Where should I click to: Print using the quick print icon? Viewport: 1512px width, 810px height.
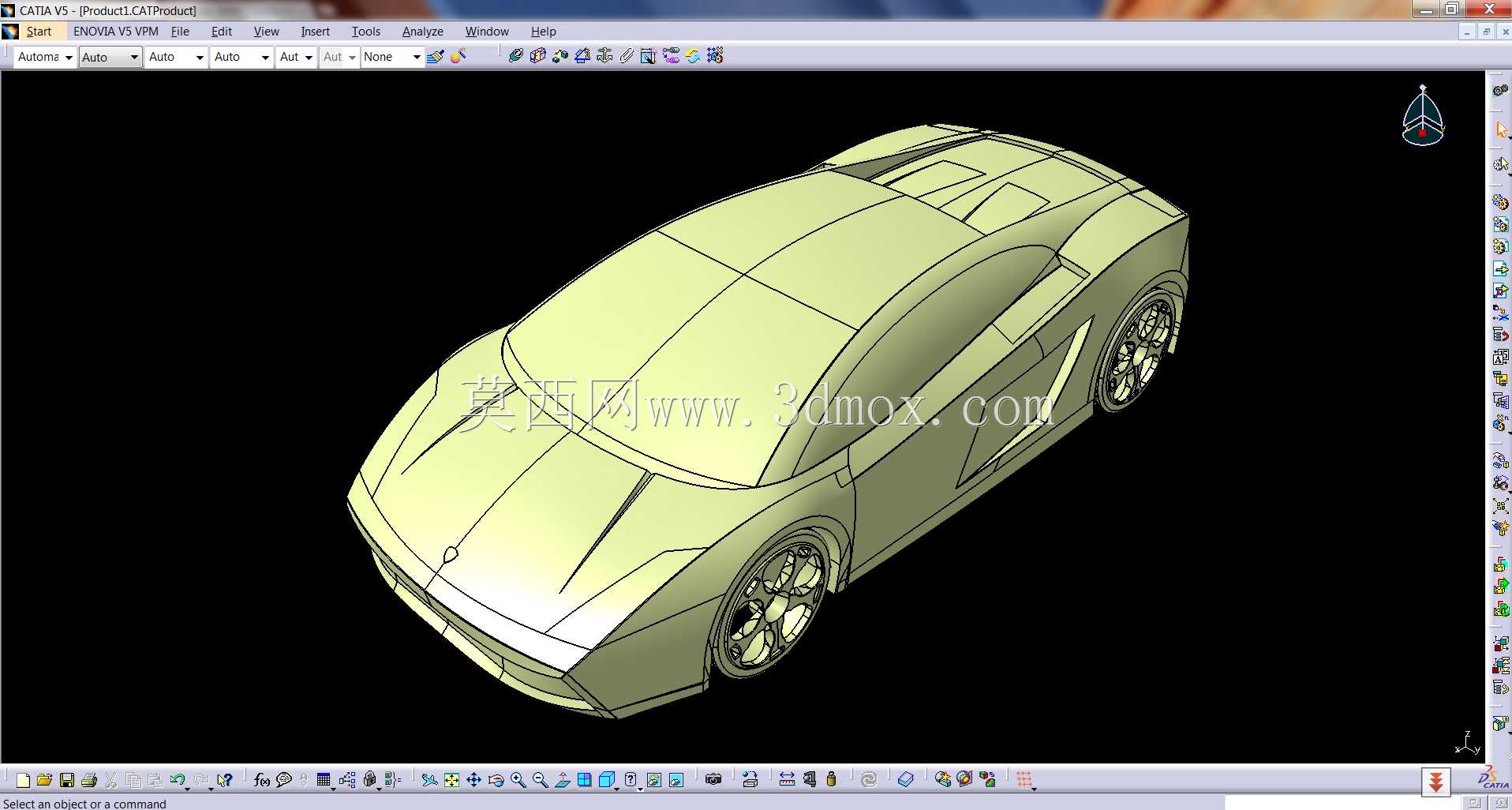point(89,780)
